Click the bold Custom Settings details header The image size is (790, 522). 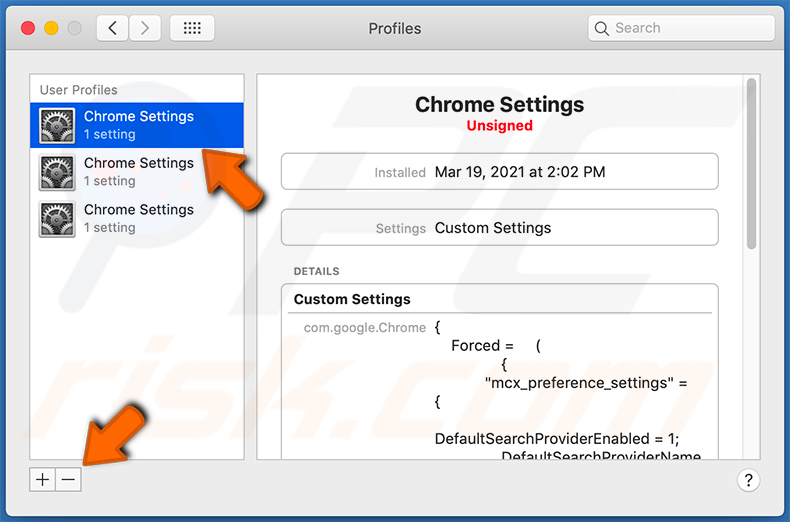352,299
